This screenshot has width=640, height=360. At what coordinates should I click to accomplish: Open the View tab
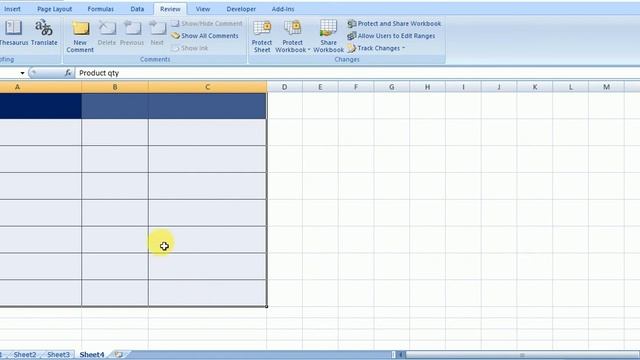pyautogui.click(x=202, y=9)
